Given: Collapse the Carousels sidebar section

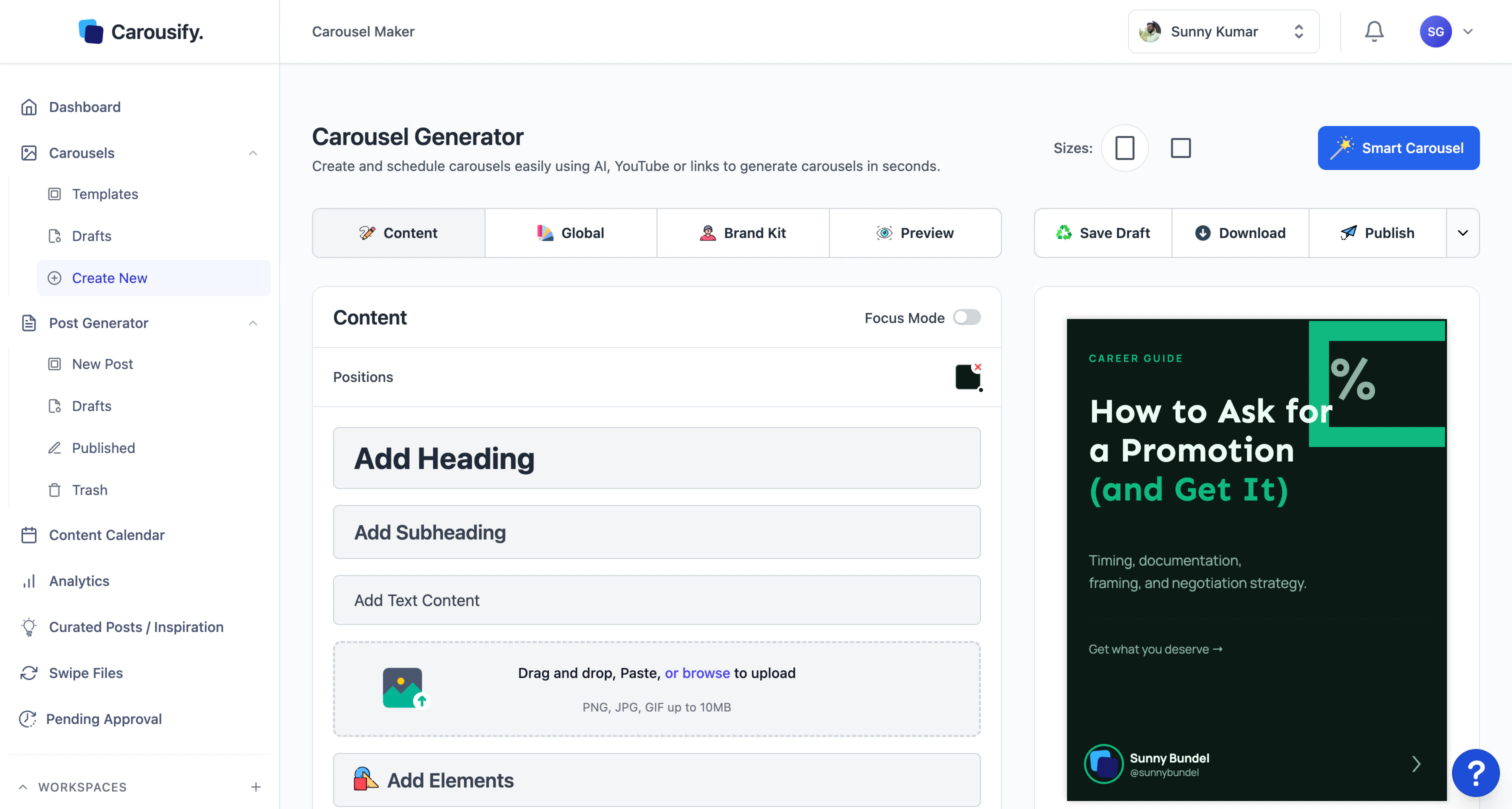Looking at the screenshot, I should [x=253, y=153].
